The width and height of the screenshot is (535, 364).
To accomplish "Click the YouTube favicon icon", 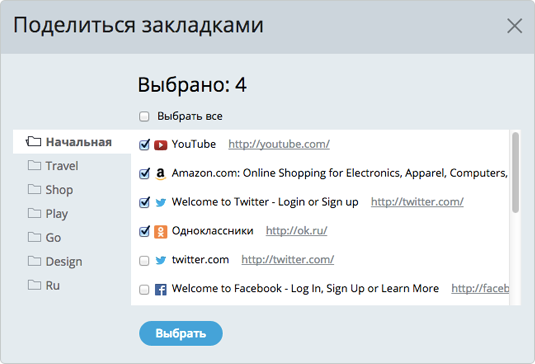I will pos(160,145).
